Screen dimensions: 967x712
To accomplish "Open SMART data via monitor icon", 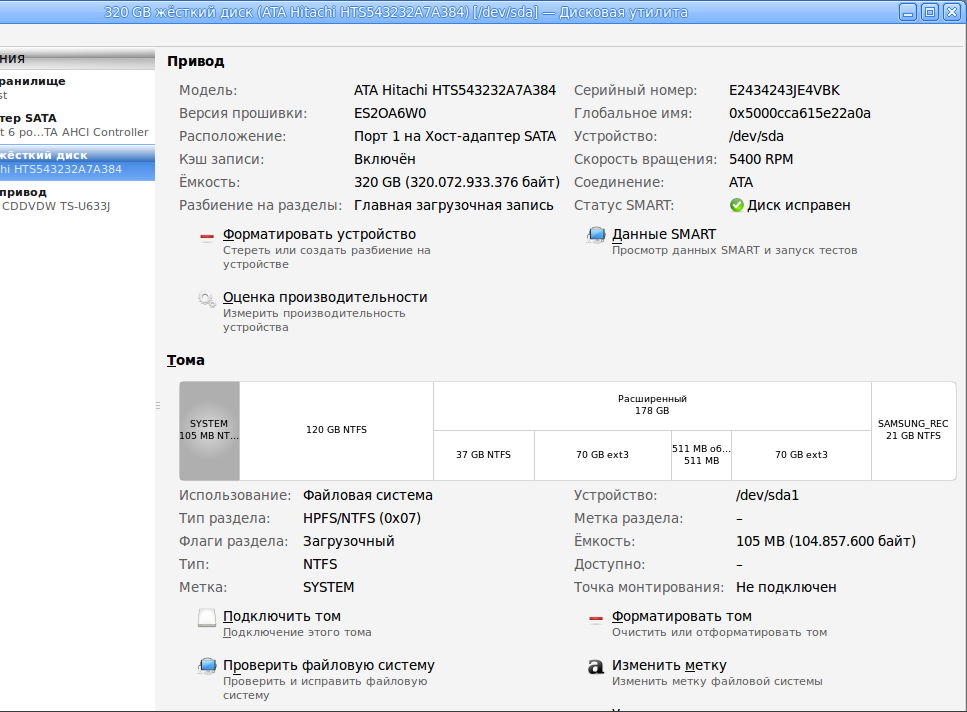I will pyautogui.click(x=596, y=235).
